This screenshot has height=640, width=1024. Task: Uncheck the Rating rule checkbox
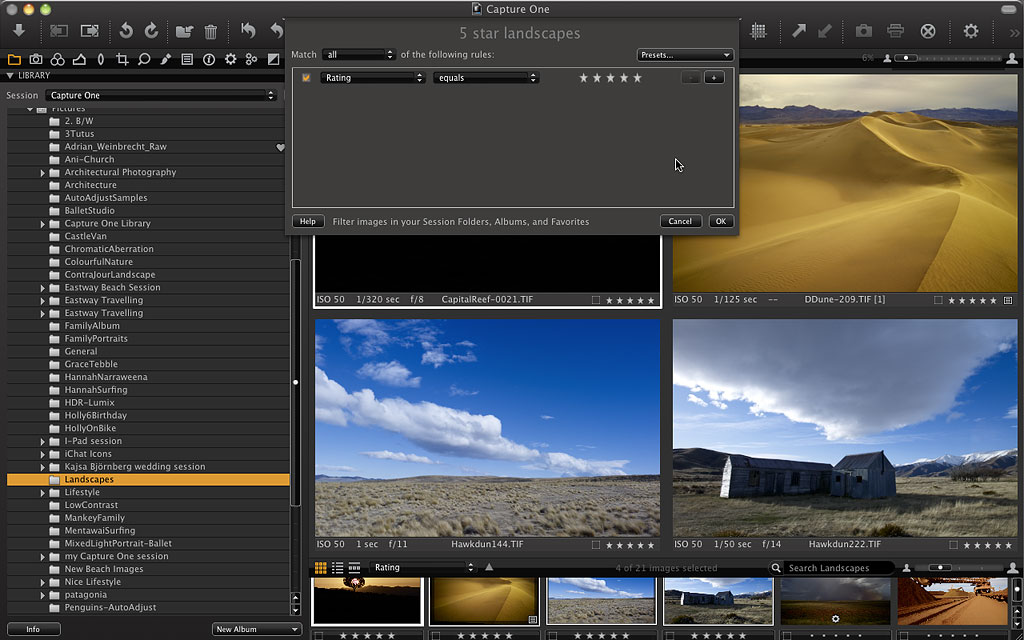click(x=306, y=77)
